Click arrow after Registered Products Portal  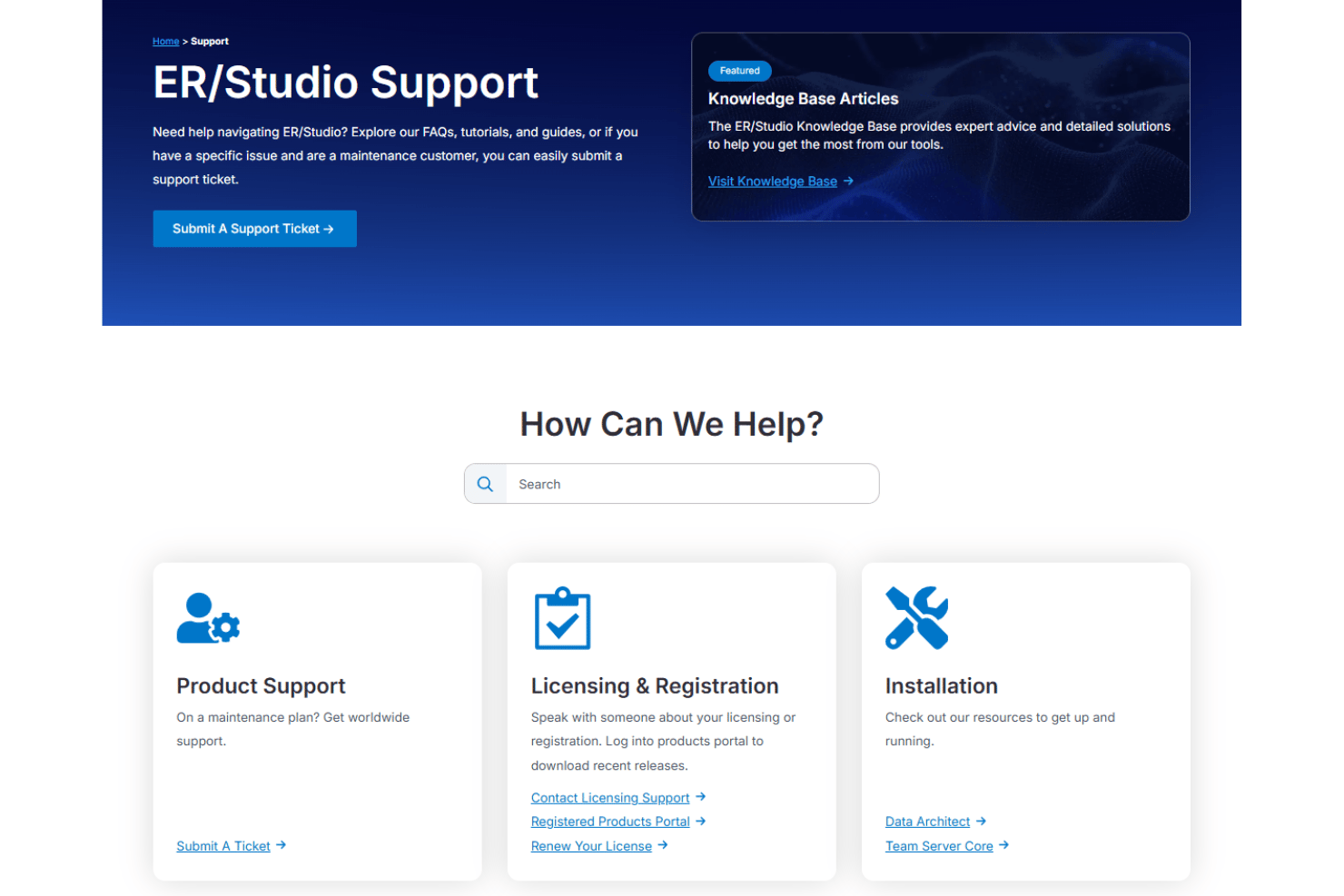pyautogui.click(x=700, y=821)
